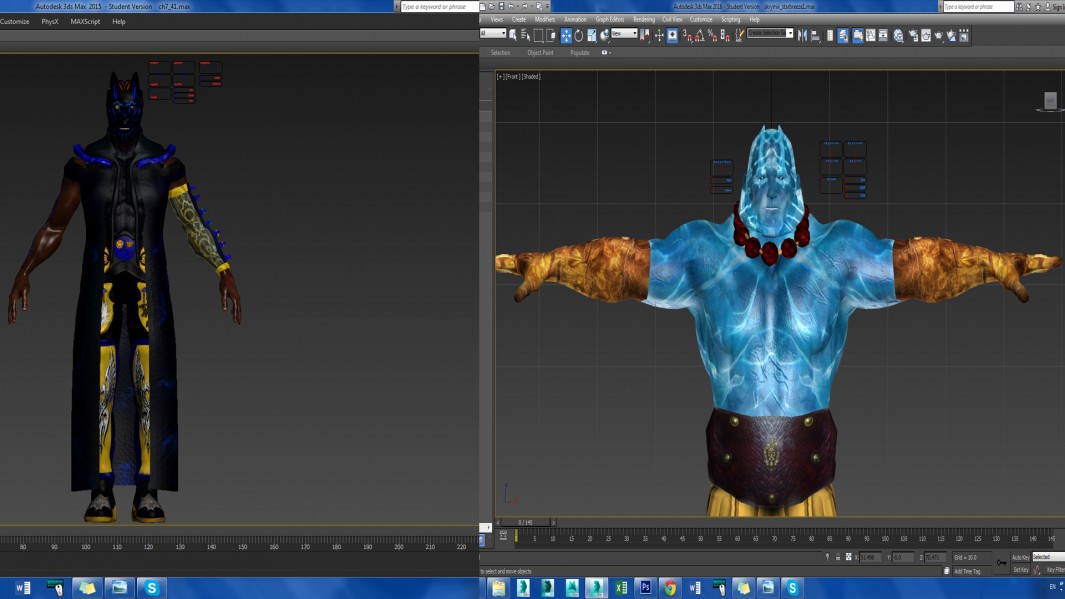
Task: Toggle the Window/Crossing selection icon
Action: pyautogui.click(x=551, y=35)
